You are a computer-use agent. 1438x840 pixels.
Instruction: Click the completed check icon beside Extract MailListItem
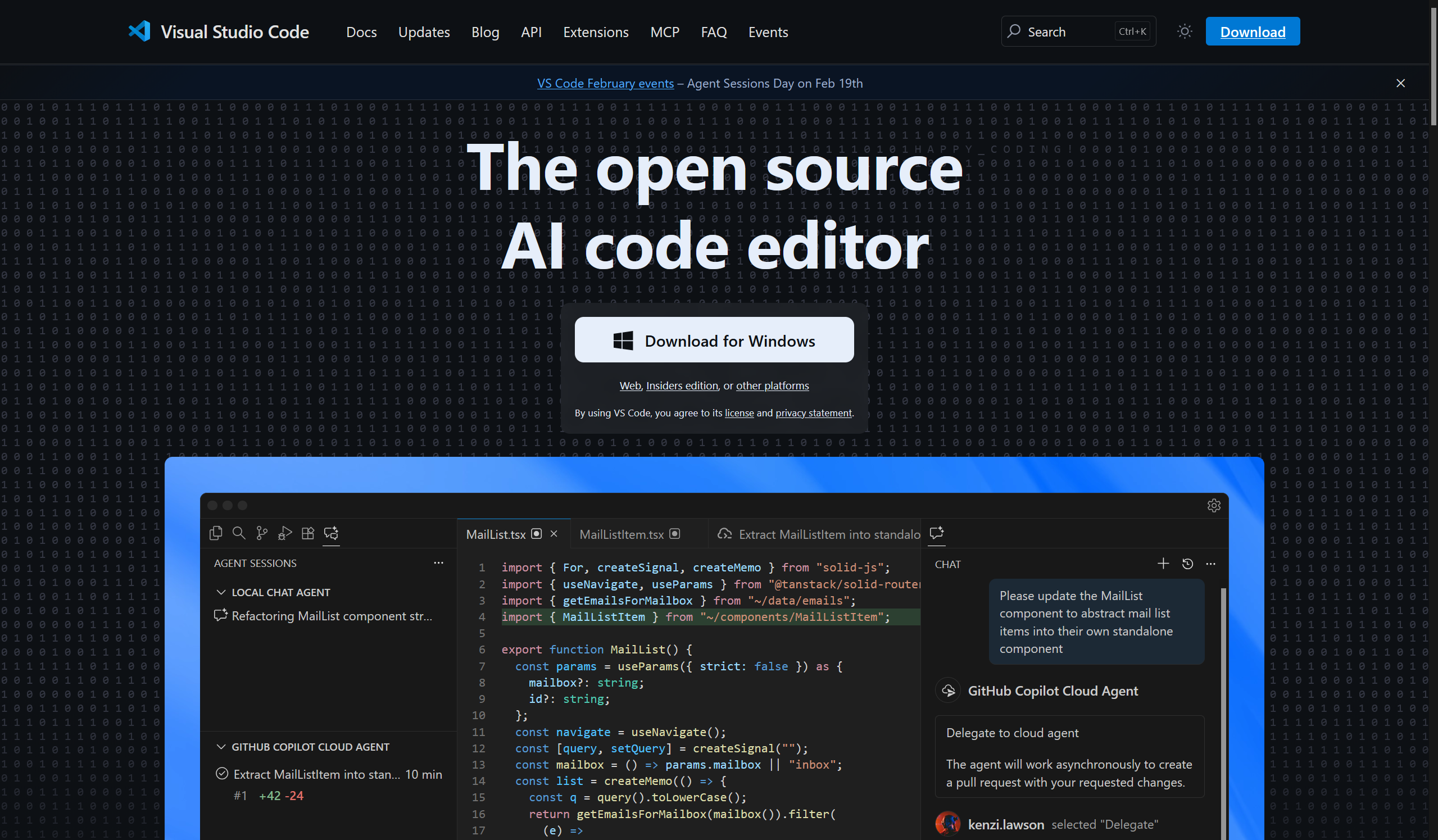tap(222, 774)
